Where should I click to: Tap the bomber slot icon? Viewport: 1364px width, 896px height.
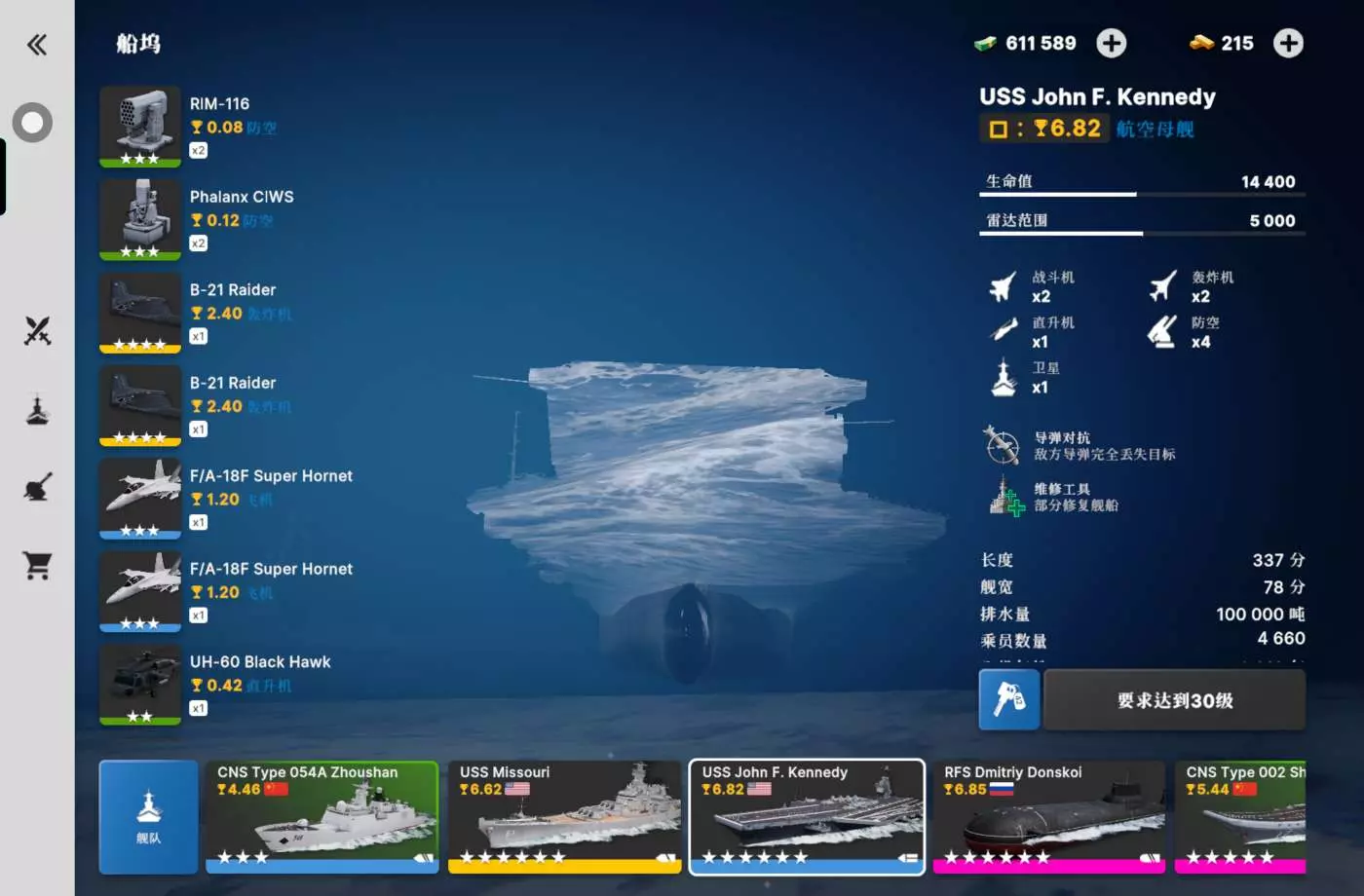[1162, 287]
